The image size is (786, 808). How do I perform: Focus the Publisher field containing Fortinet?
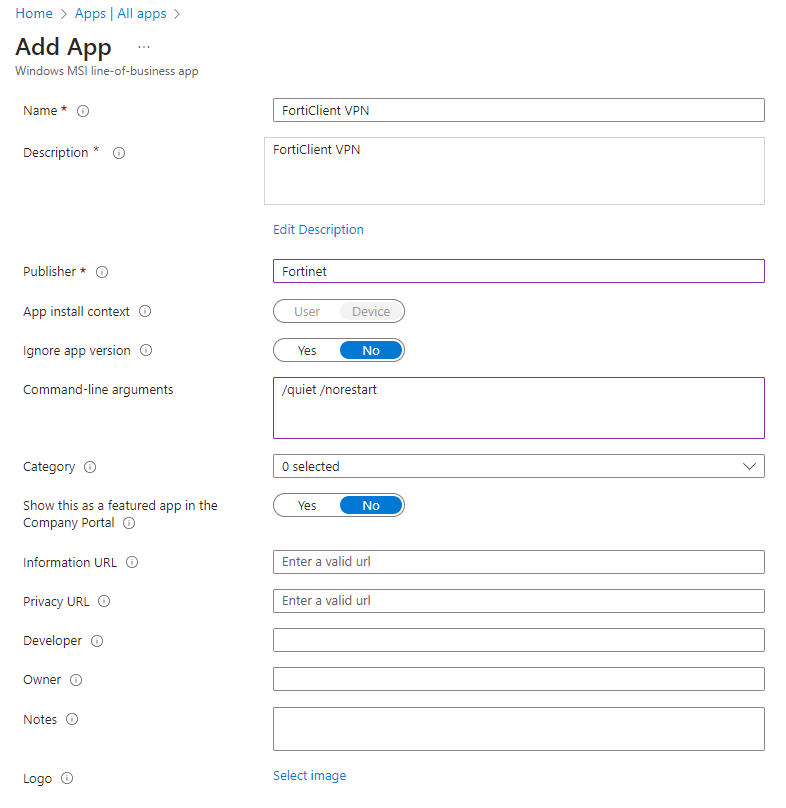[x=519, y=271]
